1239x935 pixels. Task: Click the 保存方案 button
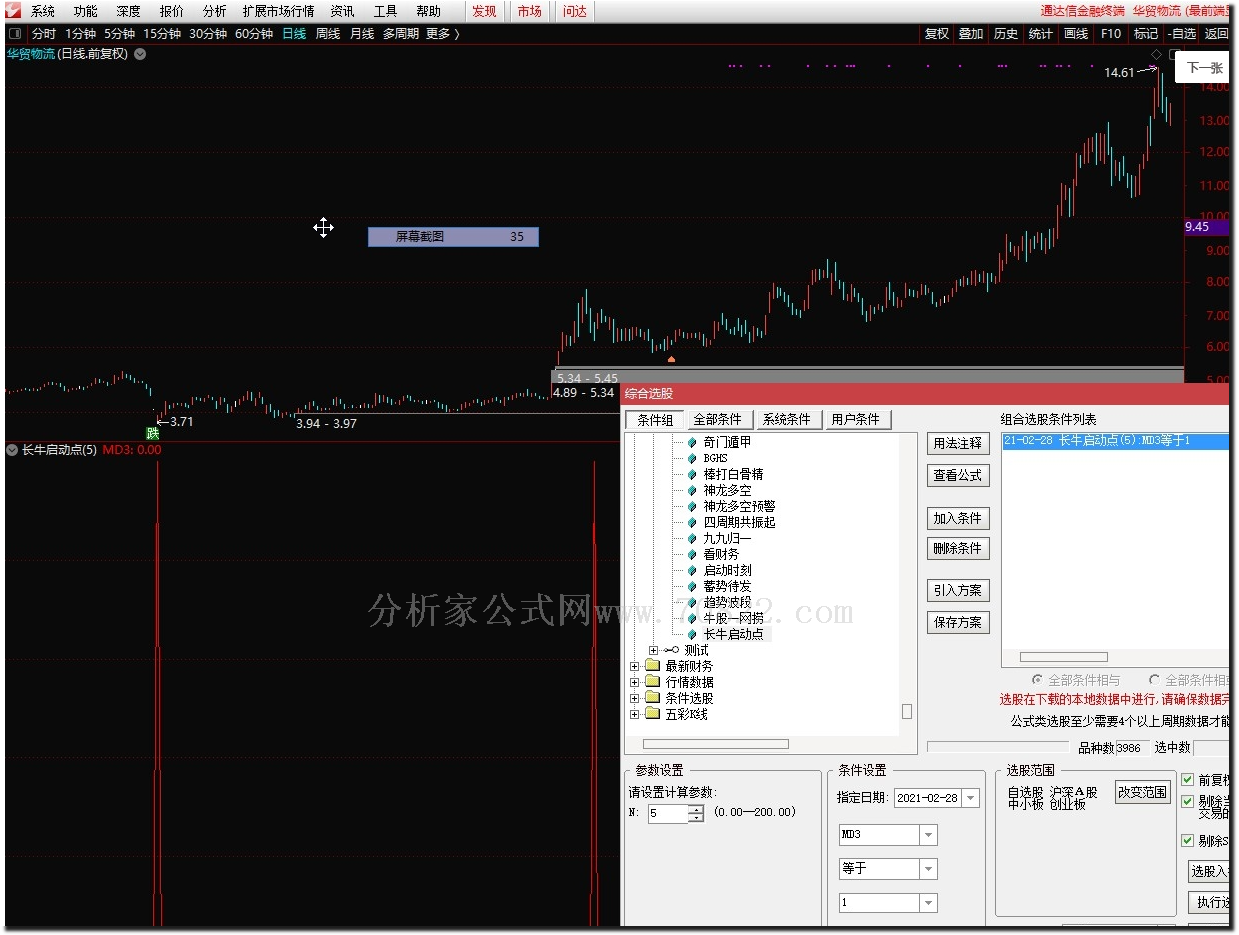pyautogui.click(x=958, y=622)
